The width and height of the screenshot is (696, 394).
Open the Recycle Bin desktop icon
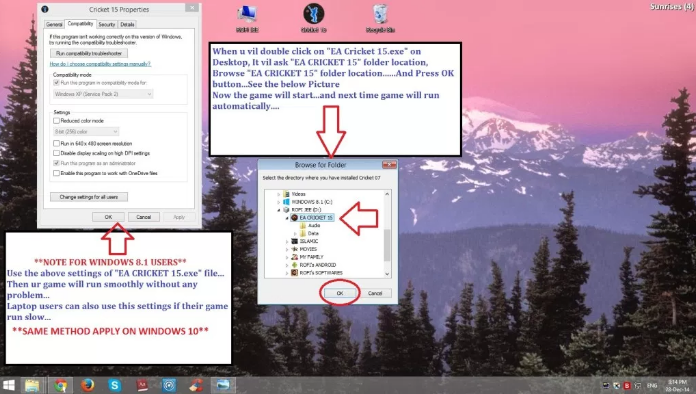(380, 18)
